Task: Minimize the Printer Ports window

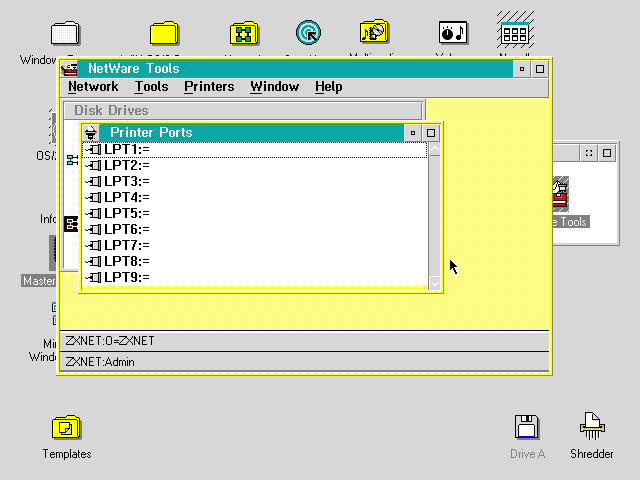Action: coord(413,133)
